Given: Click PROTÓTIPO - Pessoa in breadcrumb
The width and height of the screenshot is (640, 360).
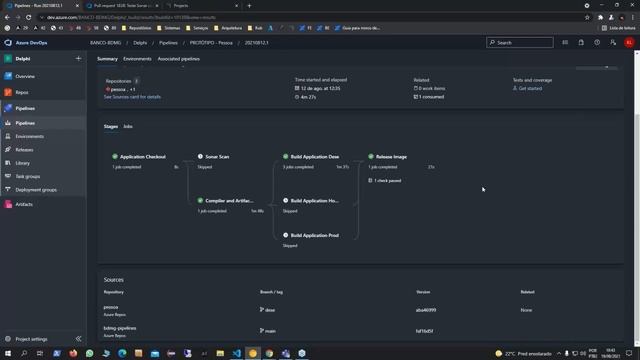Looking at the screenshot, I should [x=211, y=43].
